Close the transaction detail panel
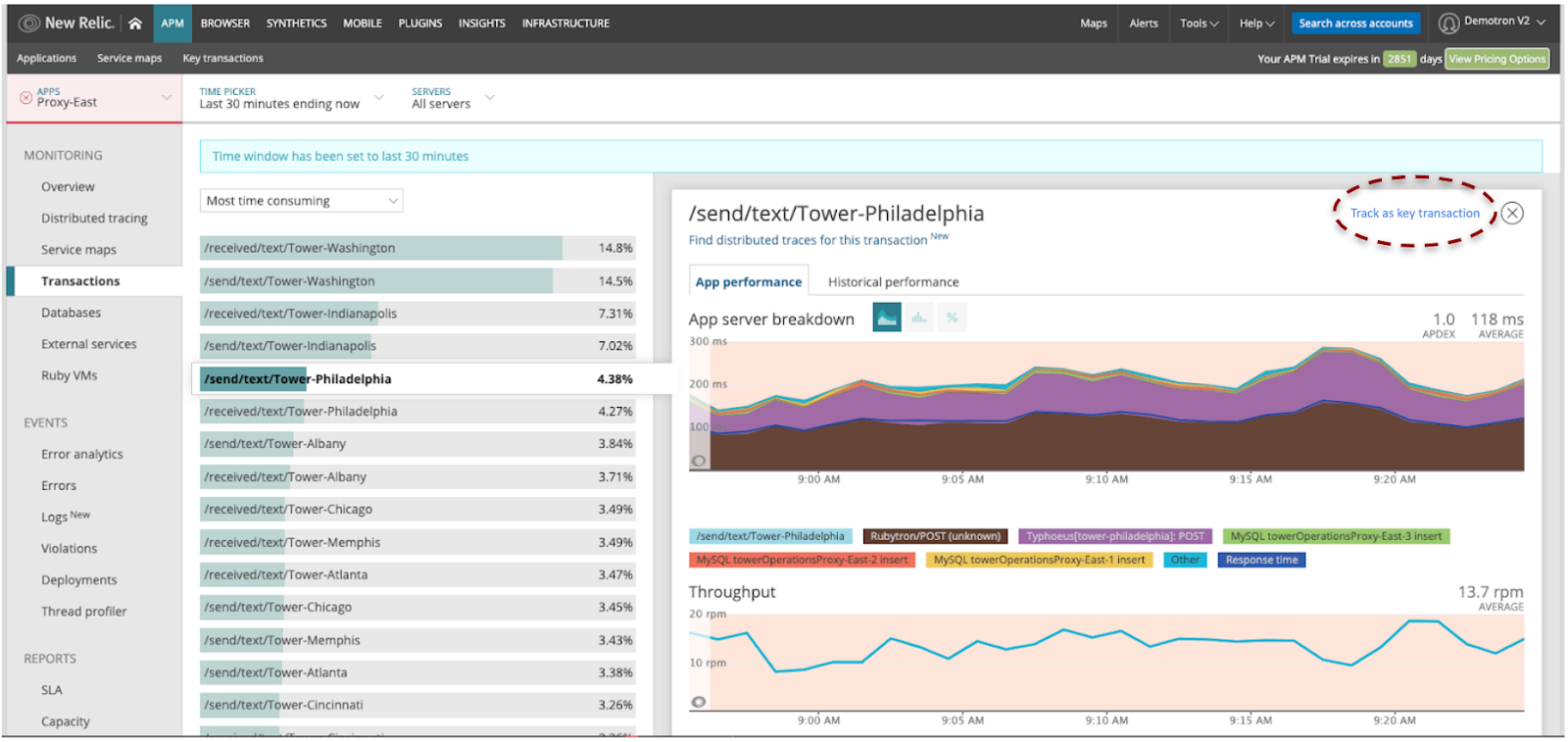This screenshot has width=1568, height=742. [x=1512, y=213]
